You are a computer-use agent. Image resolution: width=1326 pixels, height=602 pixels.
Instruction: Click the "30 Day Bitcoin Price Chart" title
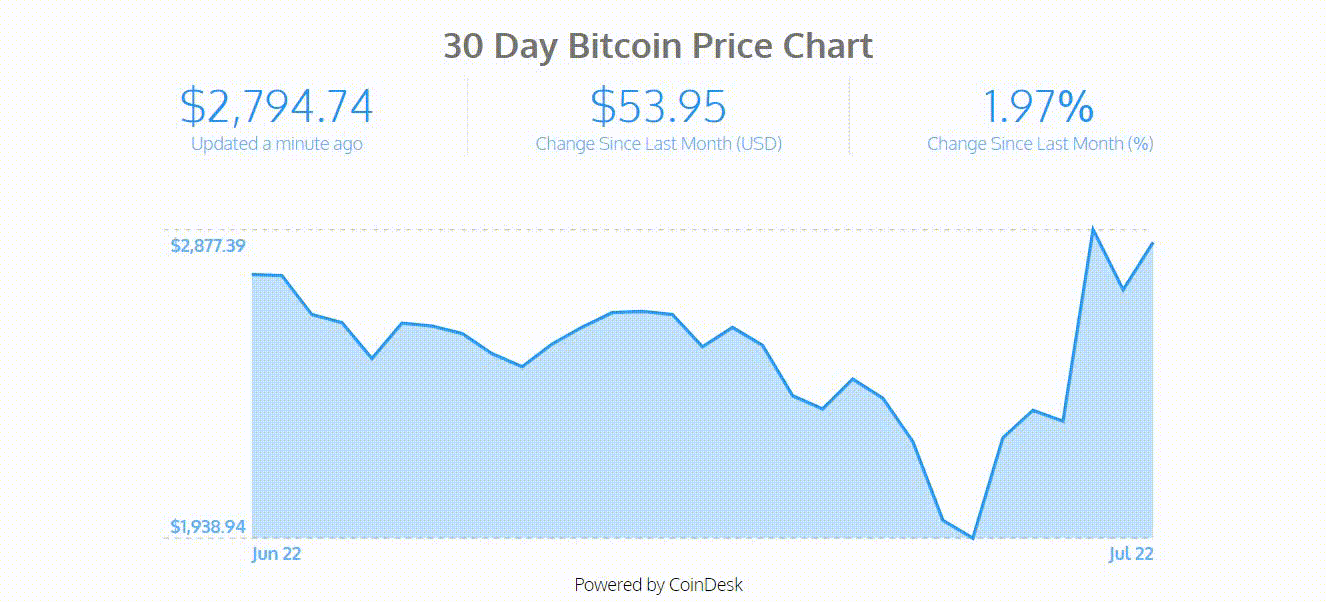pyautogui.click(x=658, y=46)
